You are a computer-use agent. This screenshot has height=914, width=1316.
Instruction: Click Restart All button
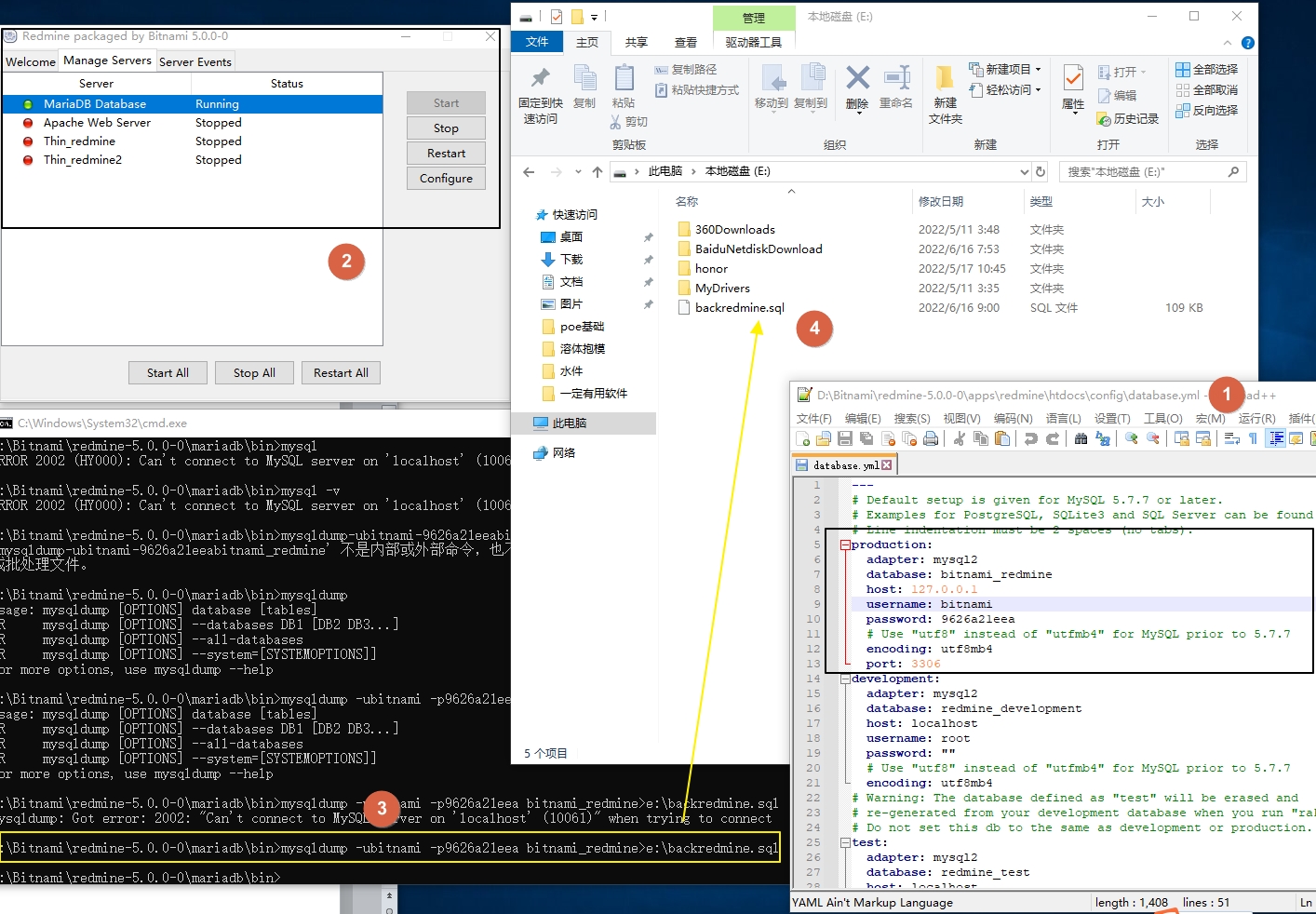click(341, 373)
